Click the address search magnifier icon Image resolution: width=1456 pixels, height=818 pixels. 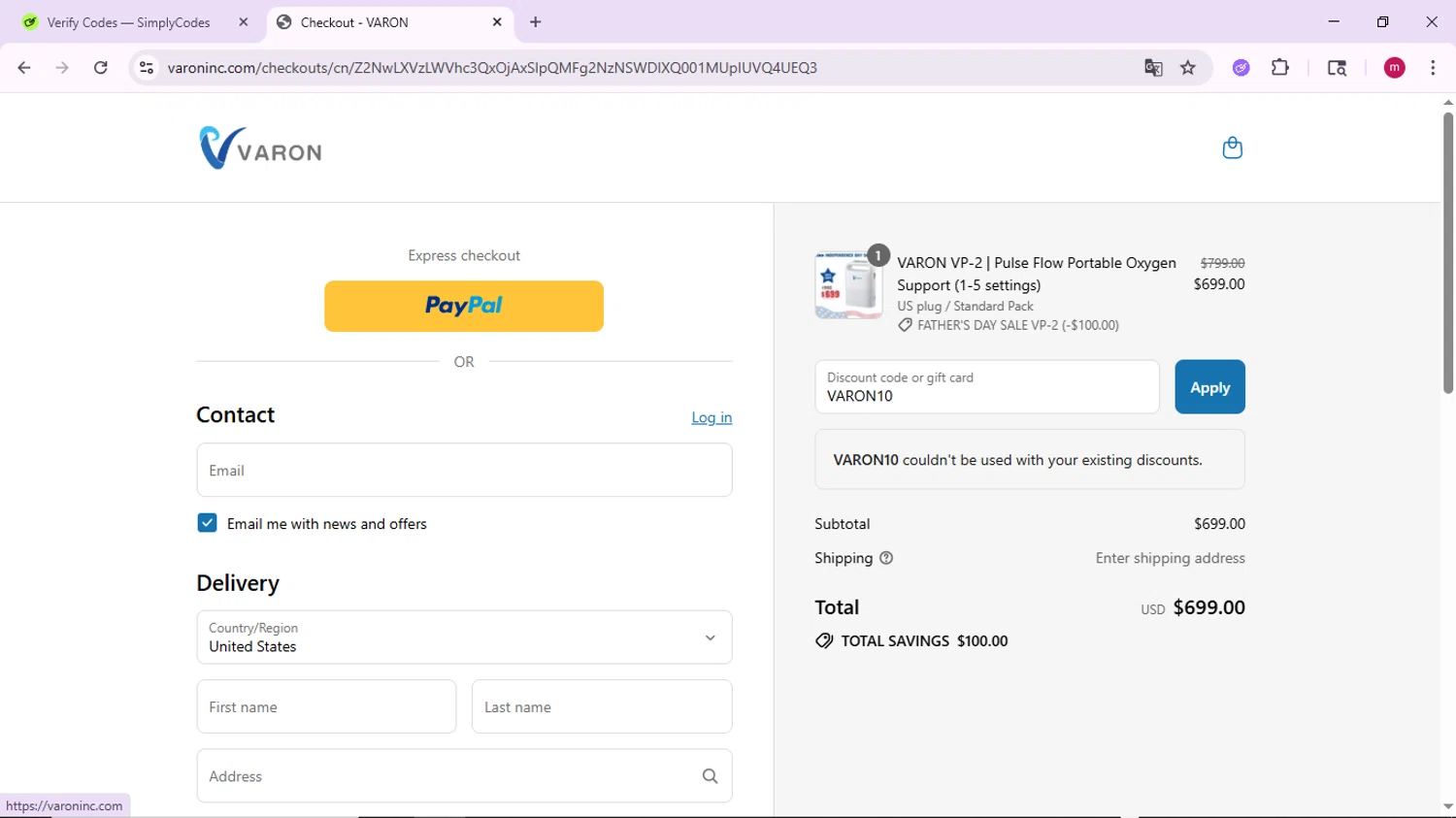711,776
